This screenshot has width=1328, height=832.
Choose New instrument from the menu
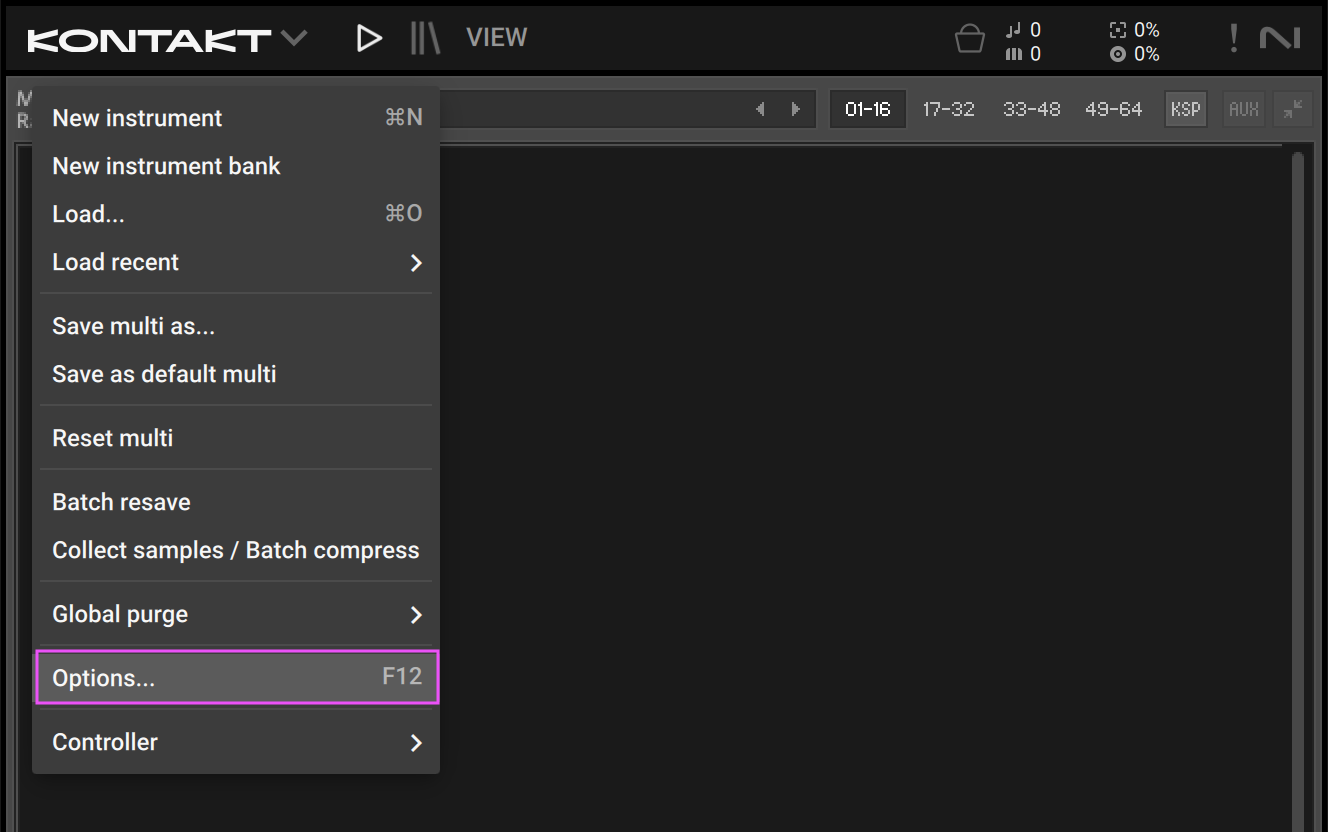tap(137, 117)
